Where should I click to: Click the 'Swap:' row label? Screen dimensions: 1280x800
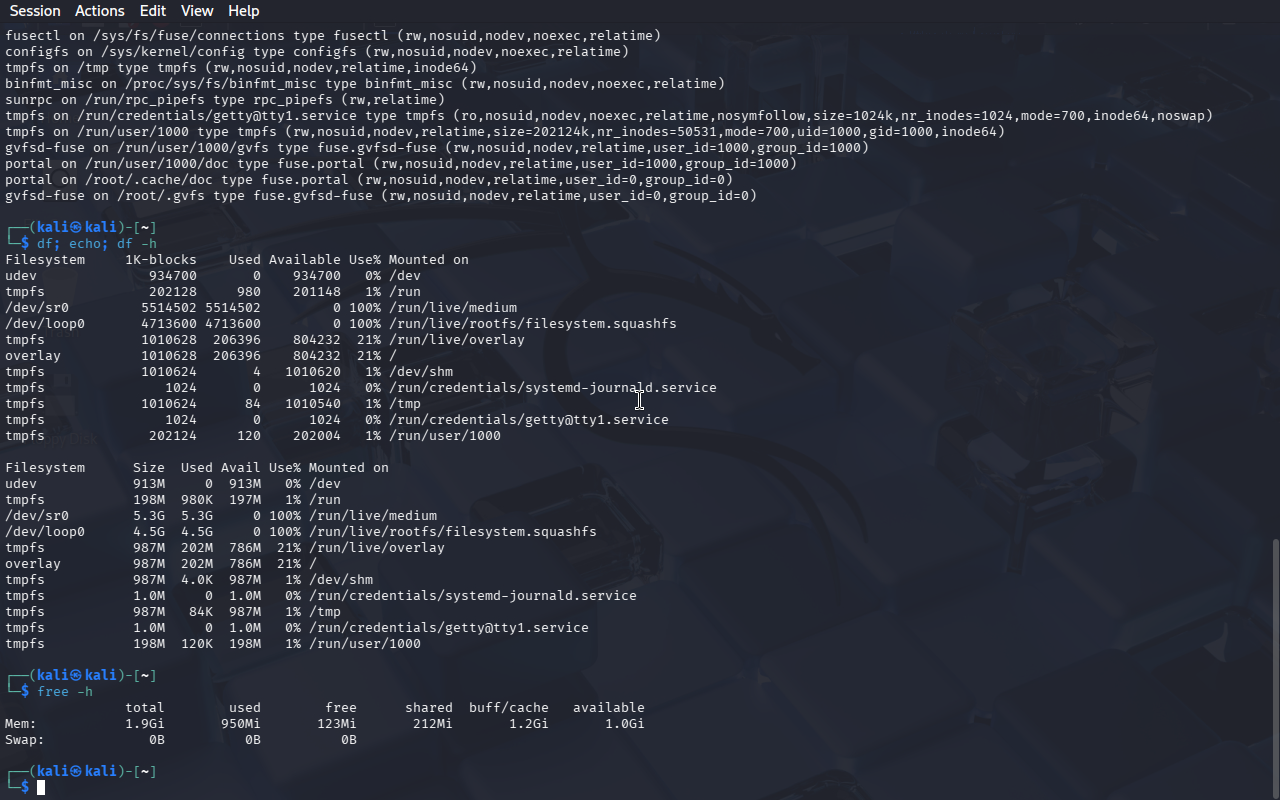pyautogui.click(x=25, y=740)
